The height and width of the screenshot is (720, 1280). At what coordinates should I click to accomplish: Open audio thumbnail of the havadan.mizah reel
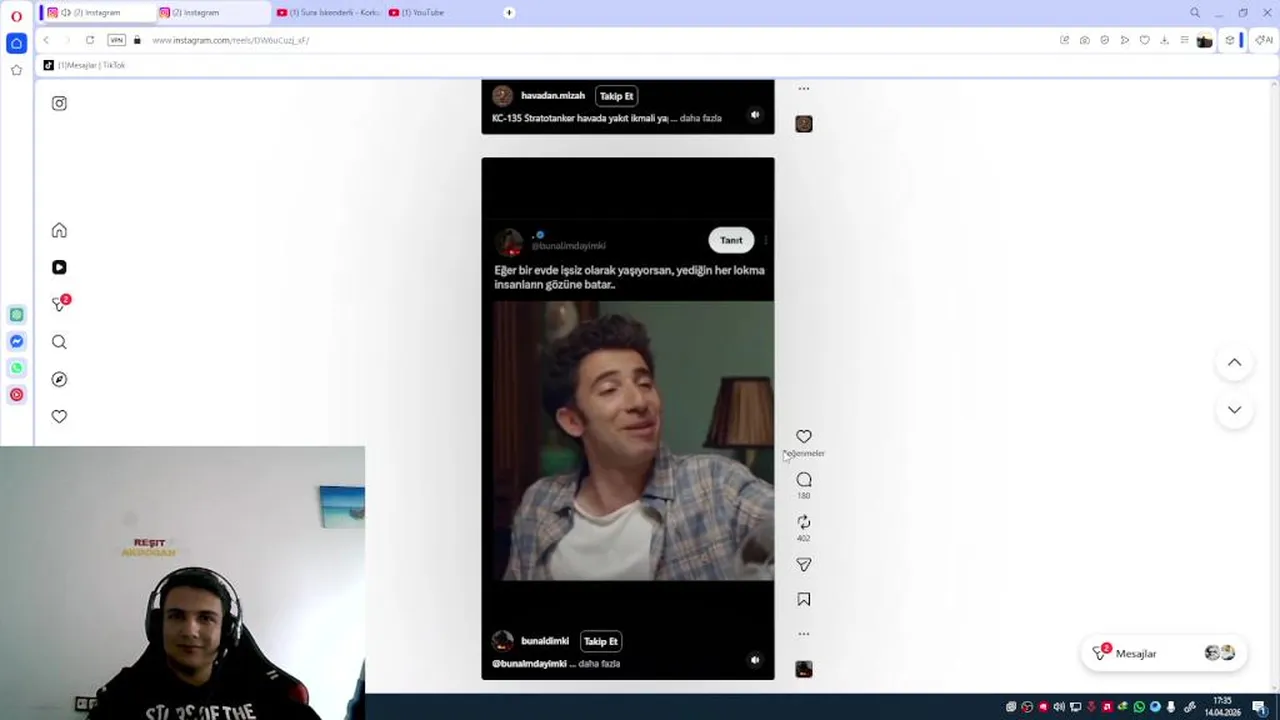804,124
